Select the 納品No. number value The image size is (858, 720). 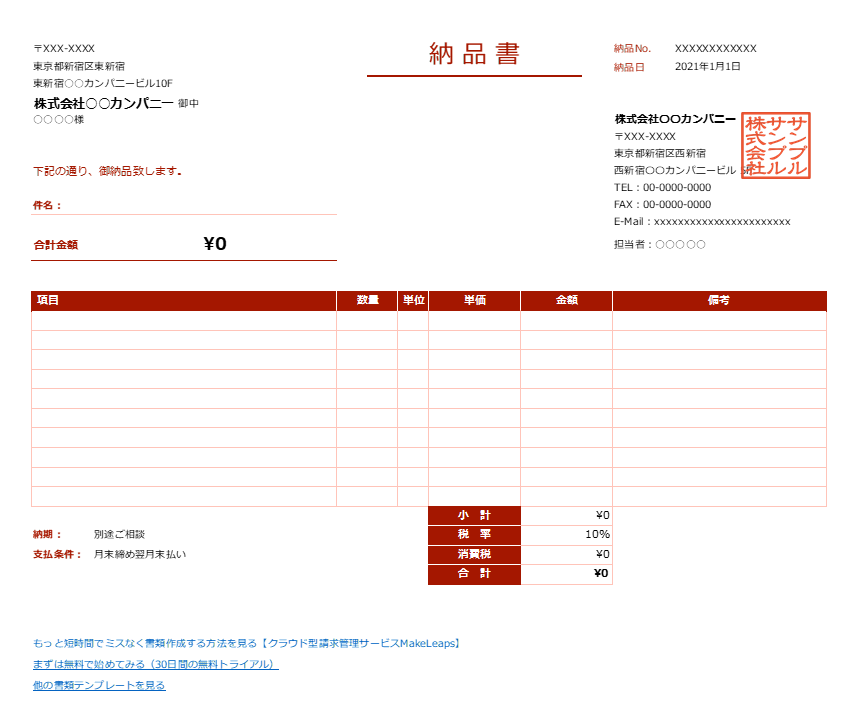[x=715, y=48]
